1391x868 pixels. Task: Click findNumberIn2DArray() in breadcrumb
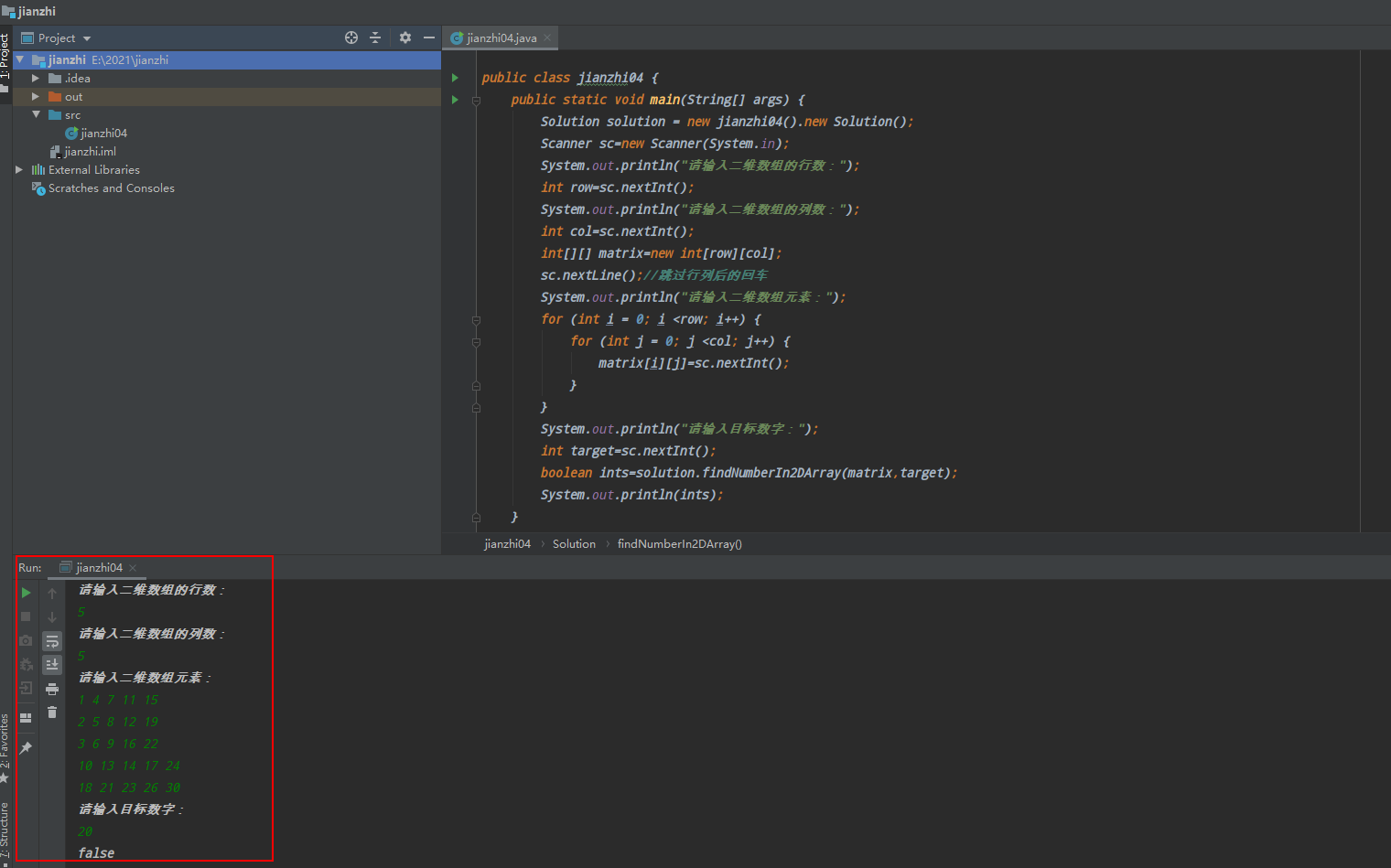tap(679, 543)
